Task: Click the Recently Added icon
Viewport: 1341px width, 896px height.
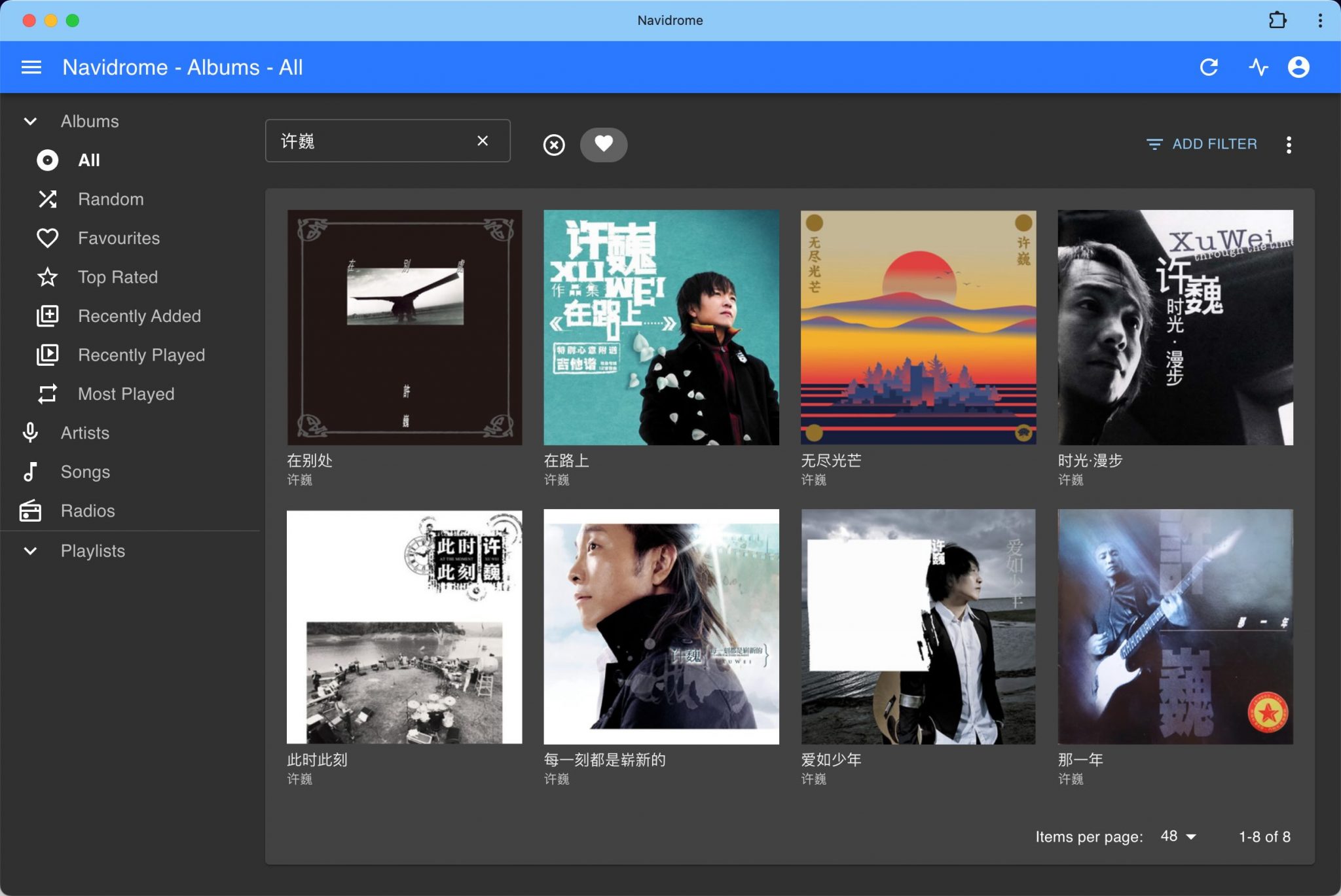Action: (47, 316)
